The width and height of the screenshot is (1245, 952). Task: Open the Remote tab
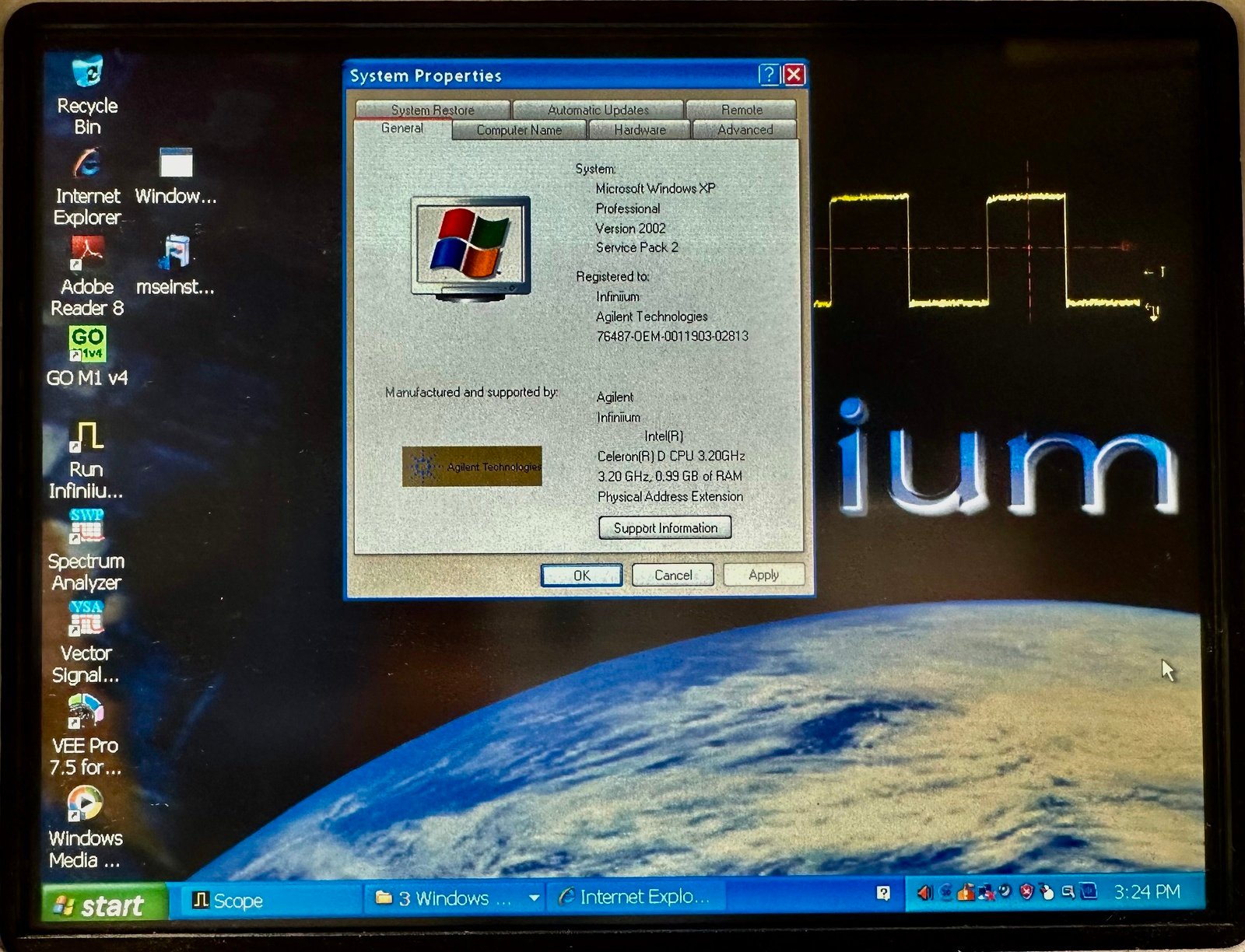pos(742,110)
